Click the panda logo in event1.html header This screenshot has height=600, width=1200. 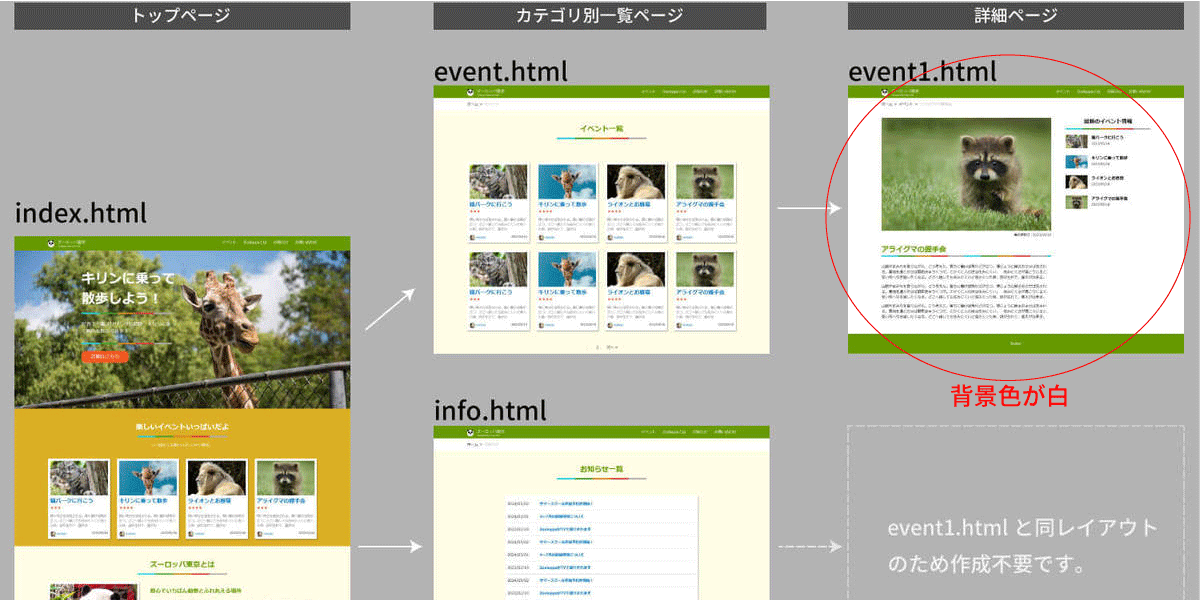[x=885, y=92]
